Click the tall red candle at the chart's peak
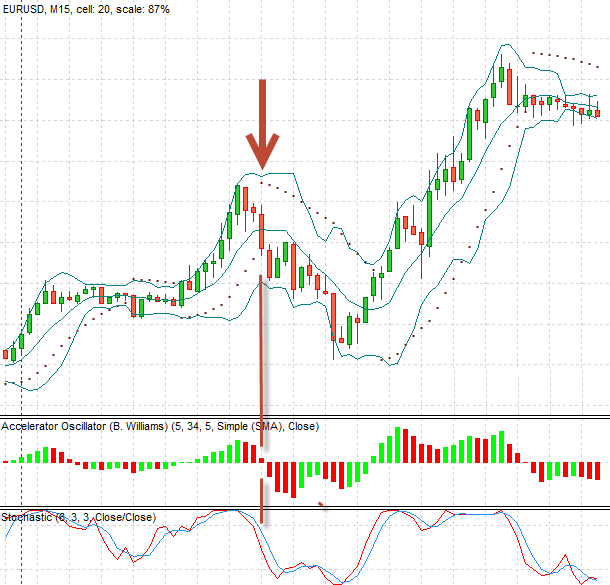 click(509, 86)
